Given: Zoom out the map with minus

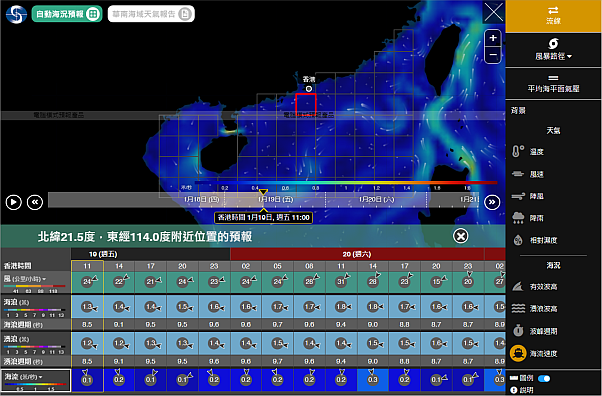Looking at the screenshot, I should tap(493, 55).
